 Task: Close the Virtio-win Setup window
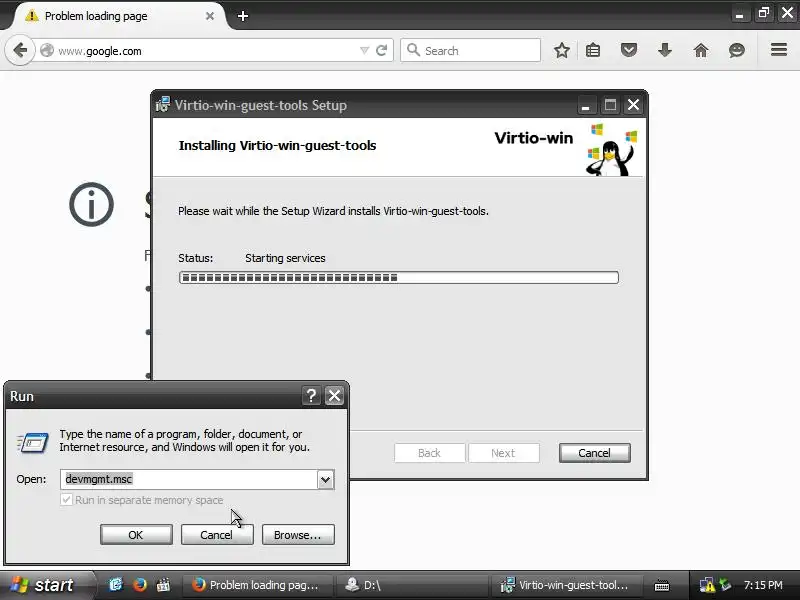(x=633, y=105)
